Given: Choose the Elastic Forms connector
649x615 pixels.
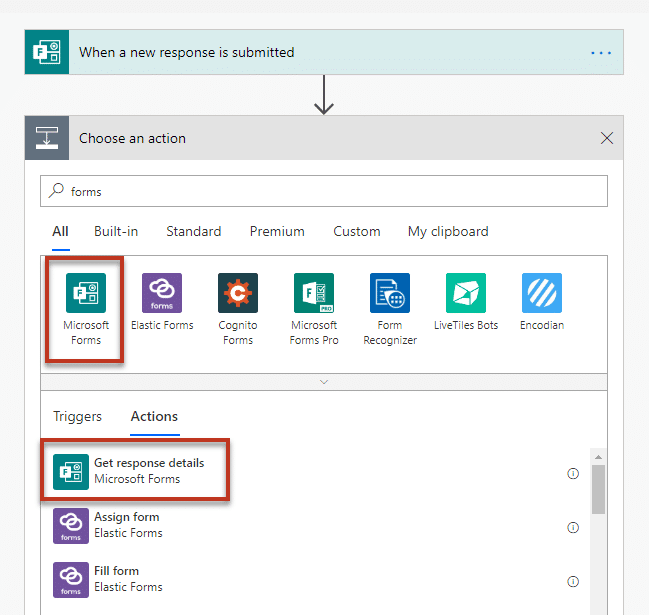Looking at the screenshot, I should (x=162, y=294).
